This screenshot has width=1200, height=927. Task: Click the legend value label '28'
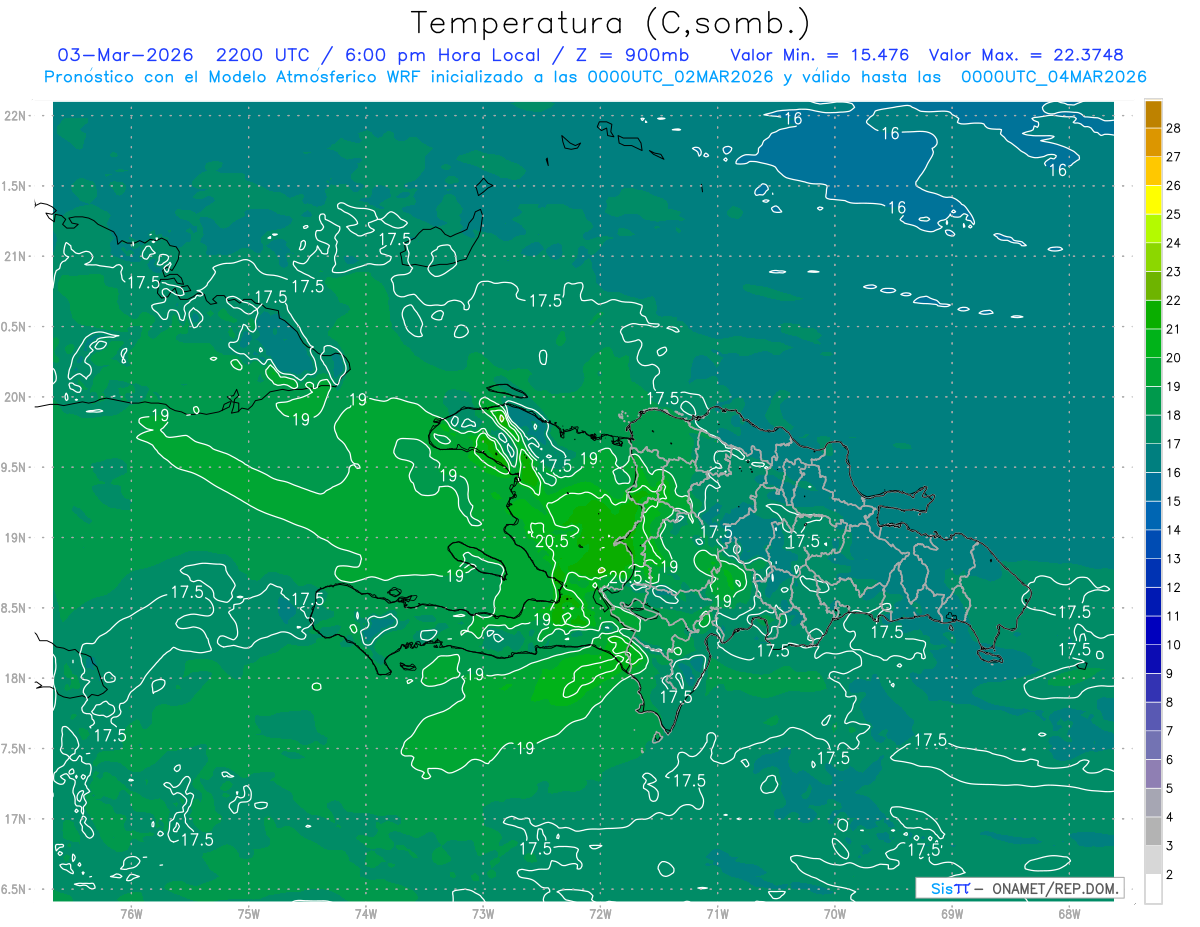1174,128
